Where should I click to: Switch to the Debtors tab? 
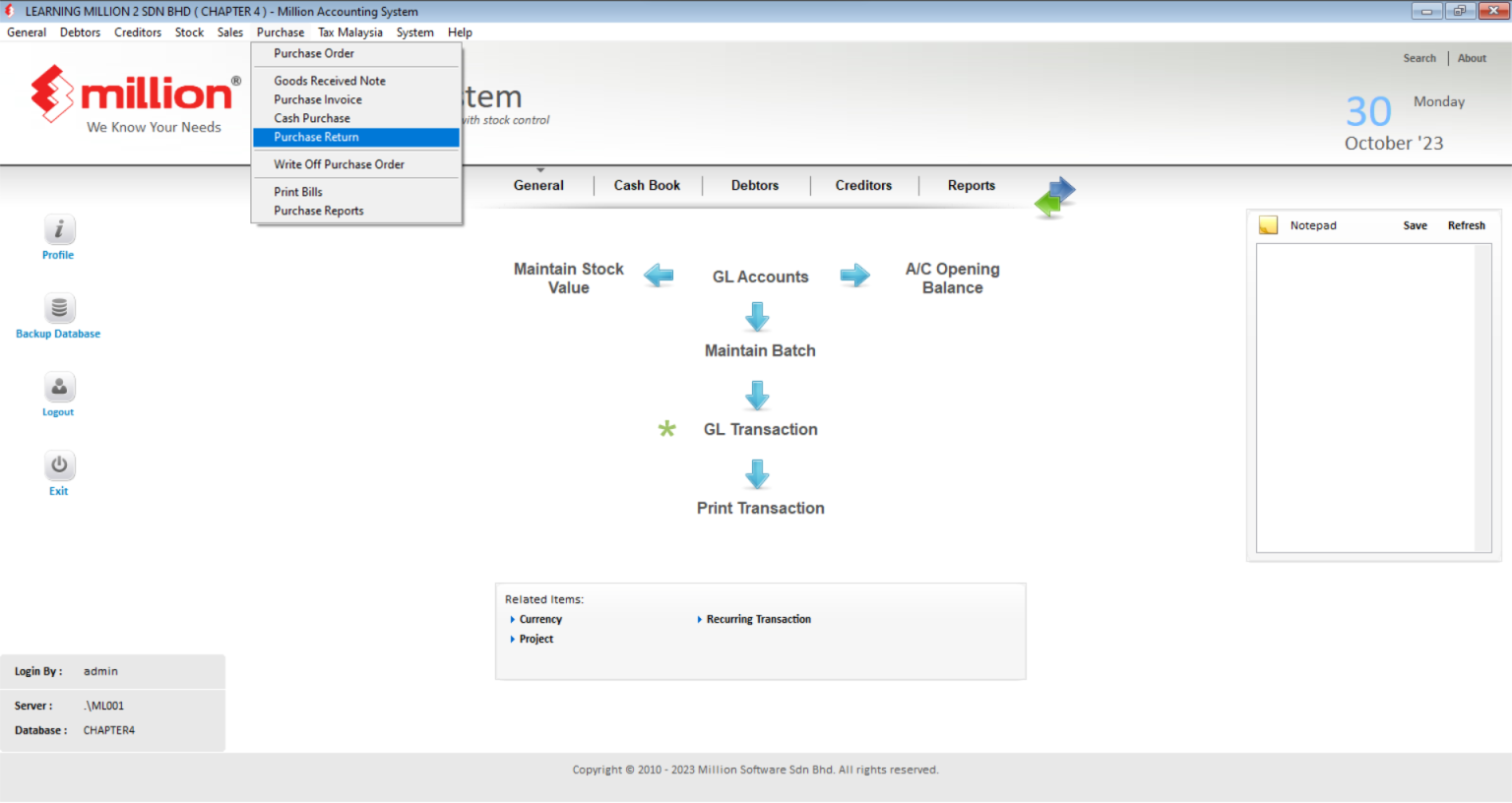(x=755, y=185)
